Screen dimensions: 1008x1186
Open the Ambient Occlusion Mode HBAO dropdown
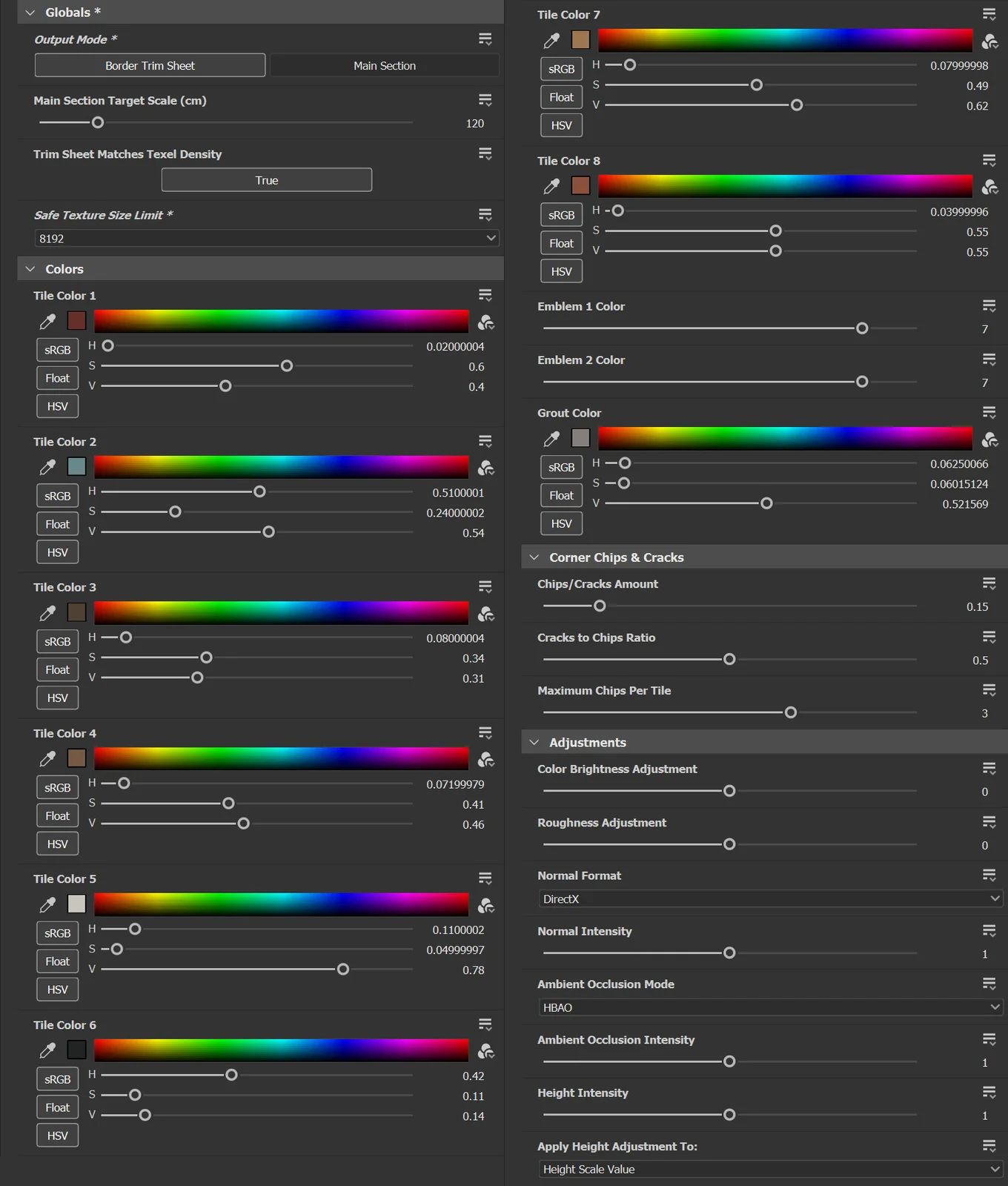tap(771, 1007)
